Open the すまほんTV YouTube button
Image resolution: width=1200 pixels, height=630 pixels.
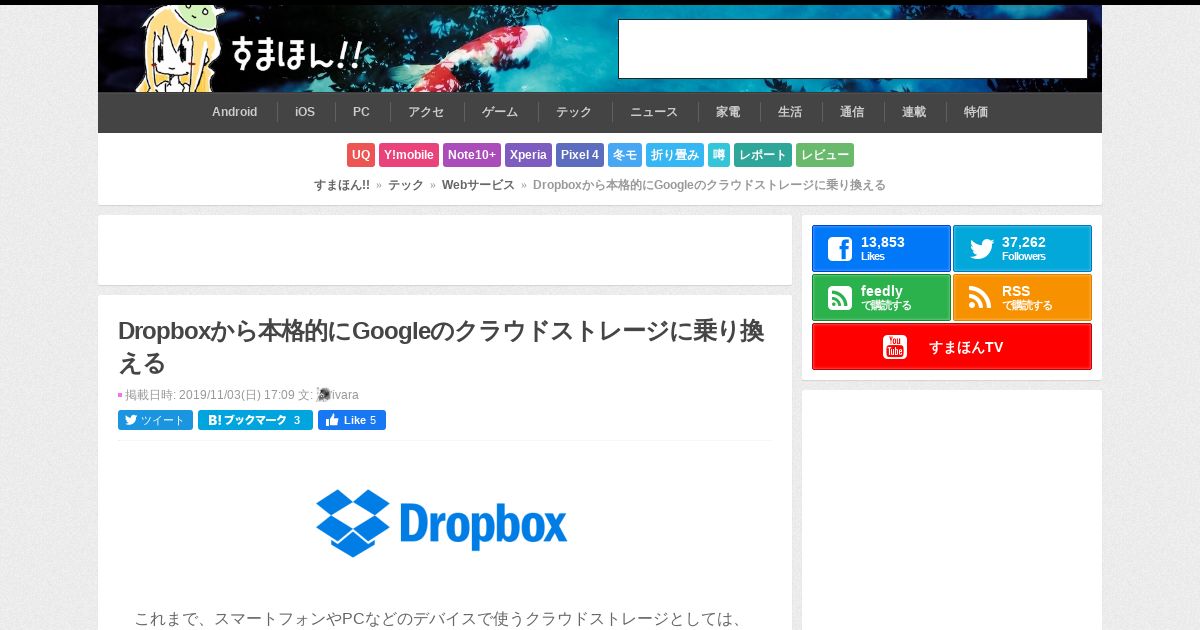click(x=952, y=346)
